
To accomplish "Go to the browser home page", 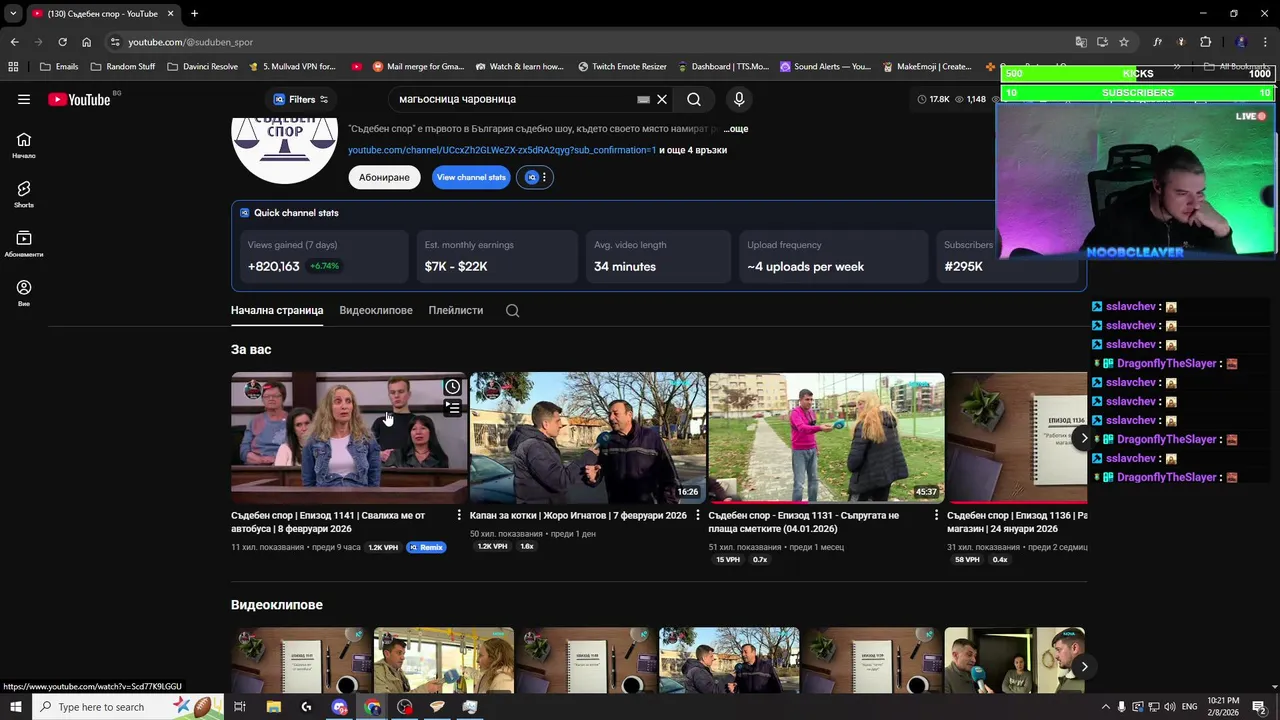I will click(86, 42).
